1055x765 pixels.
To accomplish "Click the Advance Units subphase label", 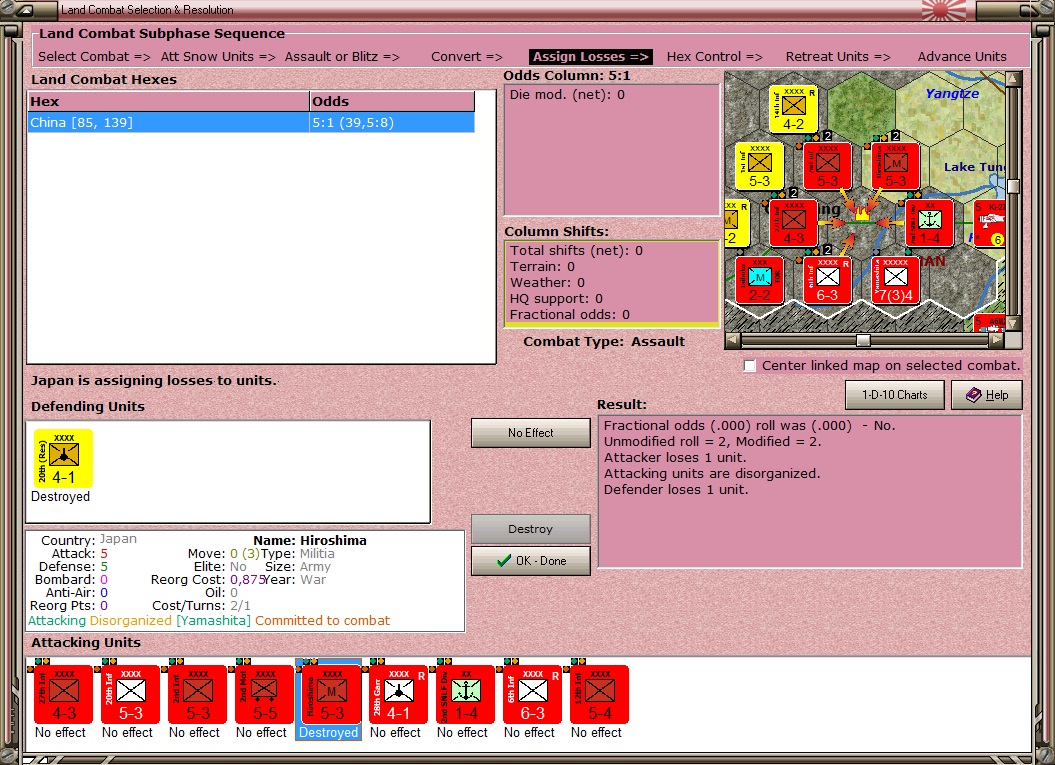I will (962, 57).
